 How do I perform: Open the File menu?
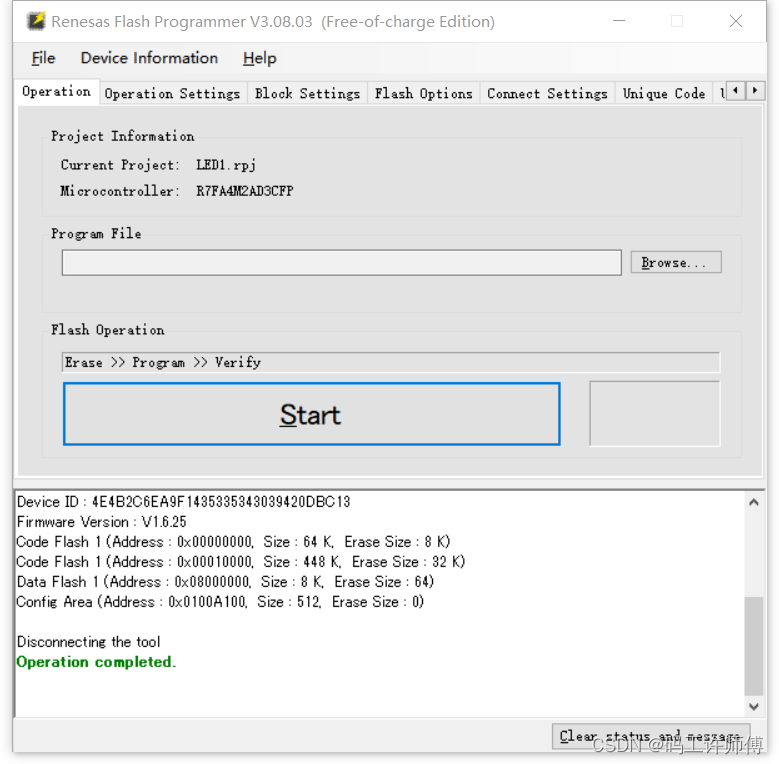[43, 58]
